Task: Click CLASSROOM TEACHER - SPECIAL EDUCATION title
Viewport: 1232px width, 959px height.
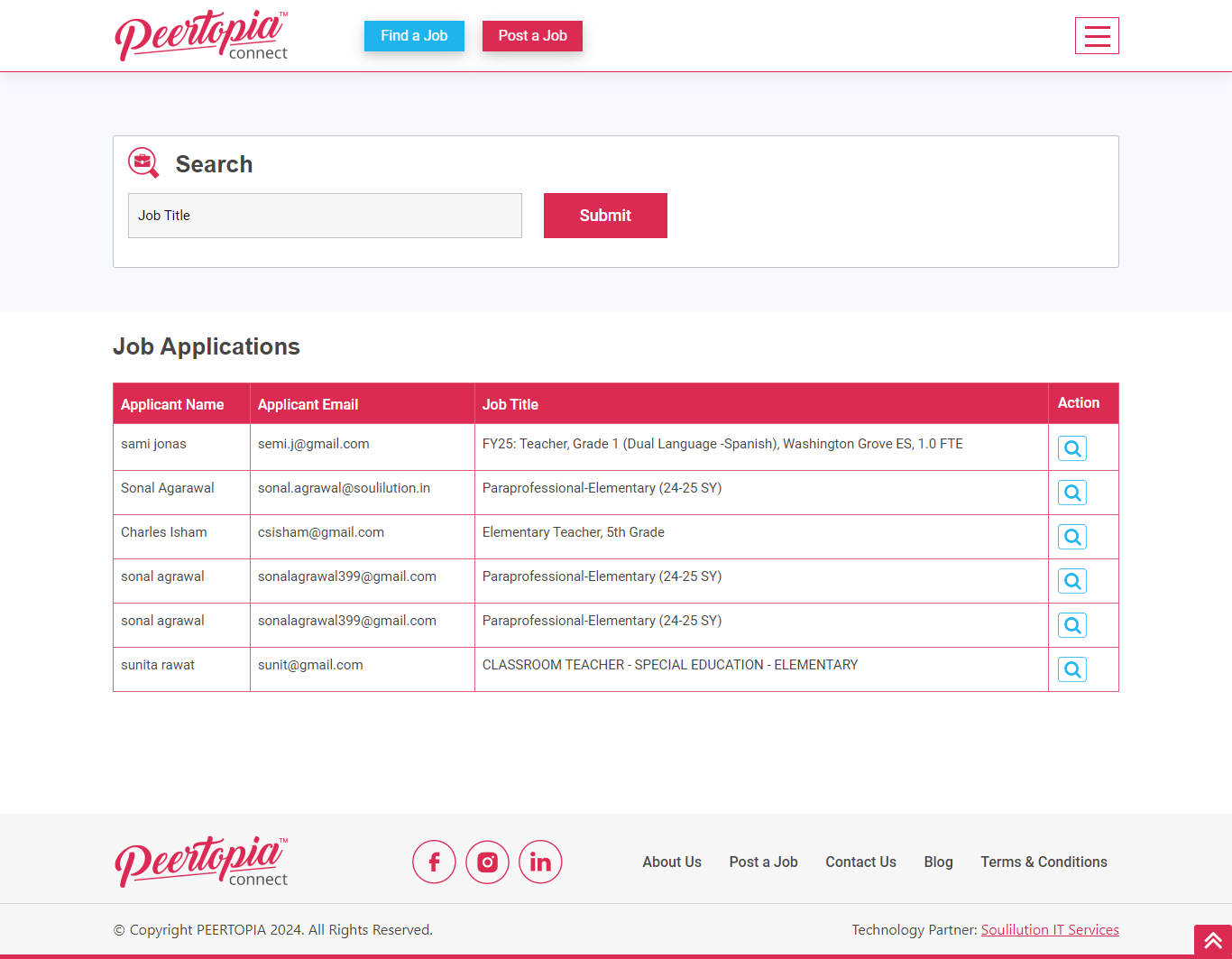Action: coord(670,665)
